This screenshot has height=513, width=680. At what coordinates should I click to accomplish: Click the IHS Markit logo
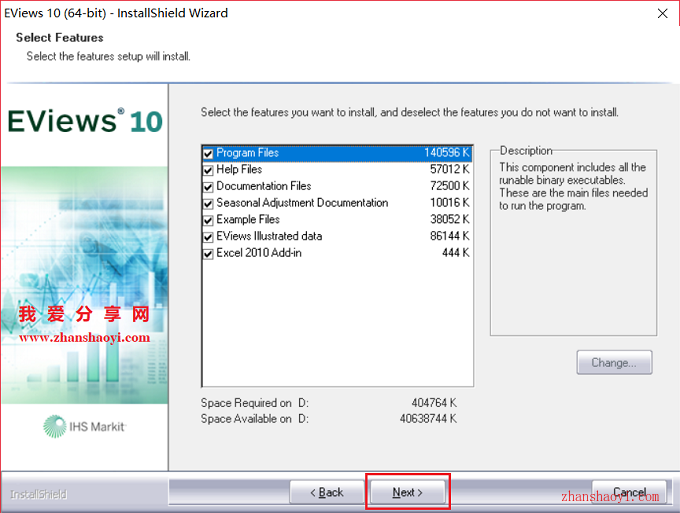(x=85, y=427)
